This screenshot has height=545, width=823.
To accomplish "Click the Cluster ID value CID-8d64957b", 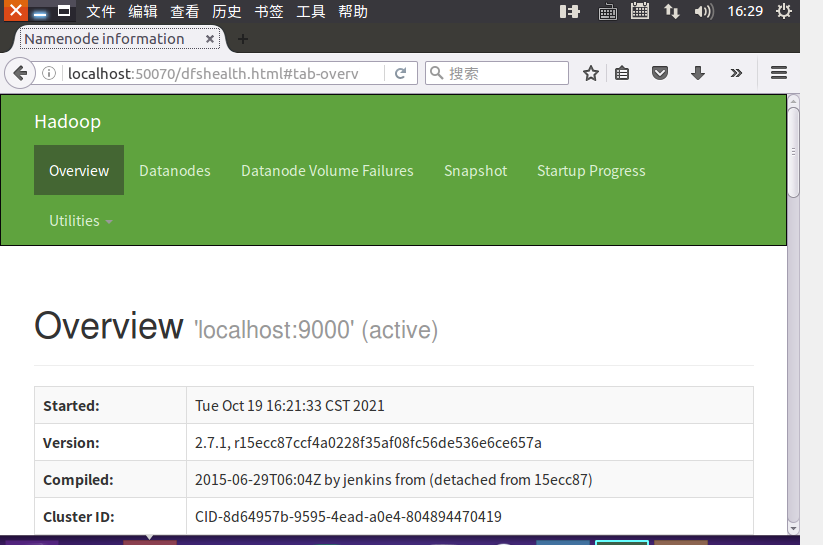I will pos(348,517).
